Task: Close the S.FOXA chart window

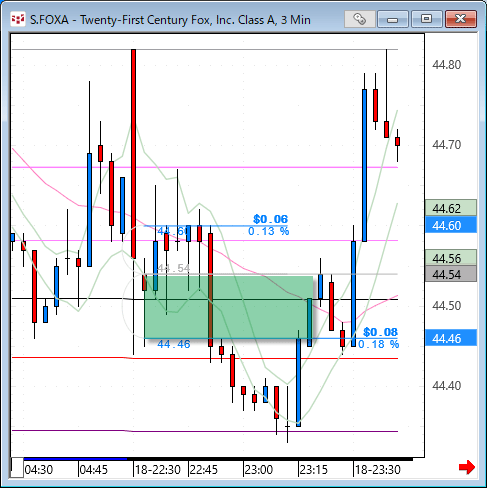Action: tap(461, 19)
